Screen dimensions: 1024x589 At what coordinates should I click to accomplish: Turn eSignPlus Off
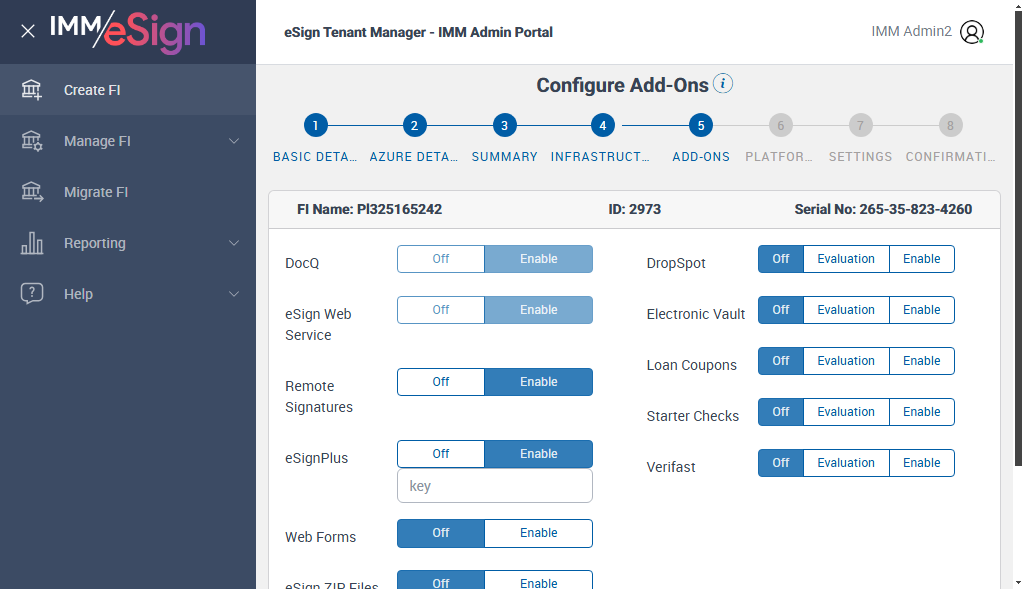[x=441, y=453]
